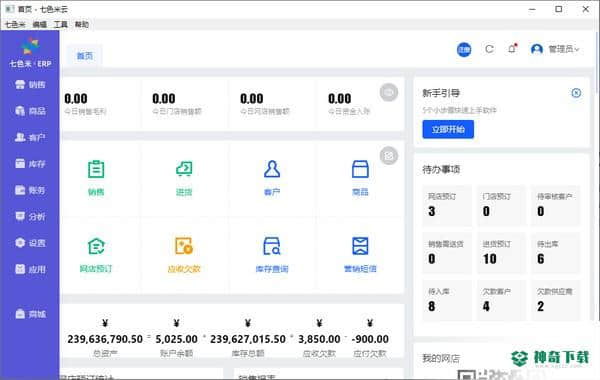Expand the 管理员 account dropdown
Viewport: 600px width, 380px height.
[564, 49]
